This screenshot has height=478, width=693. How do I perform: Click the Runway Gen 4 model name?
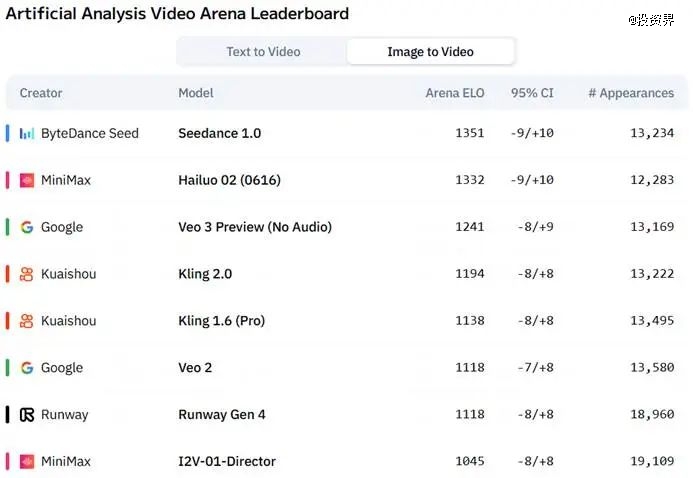point(222,415)
